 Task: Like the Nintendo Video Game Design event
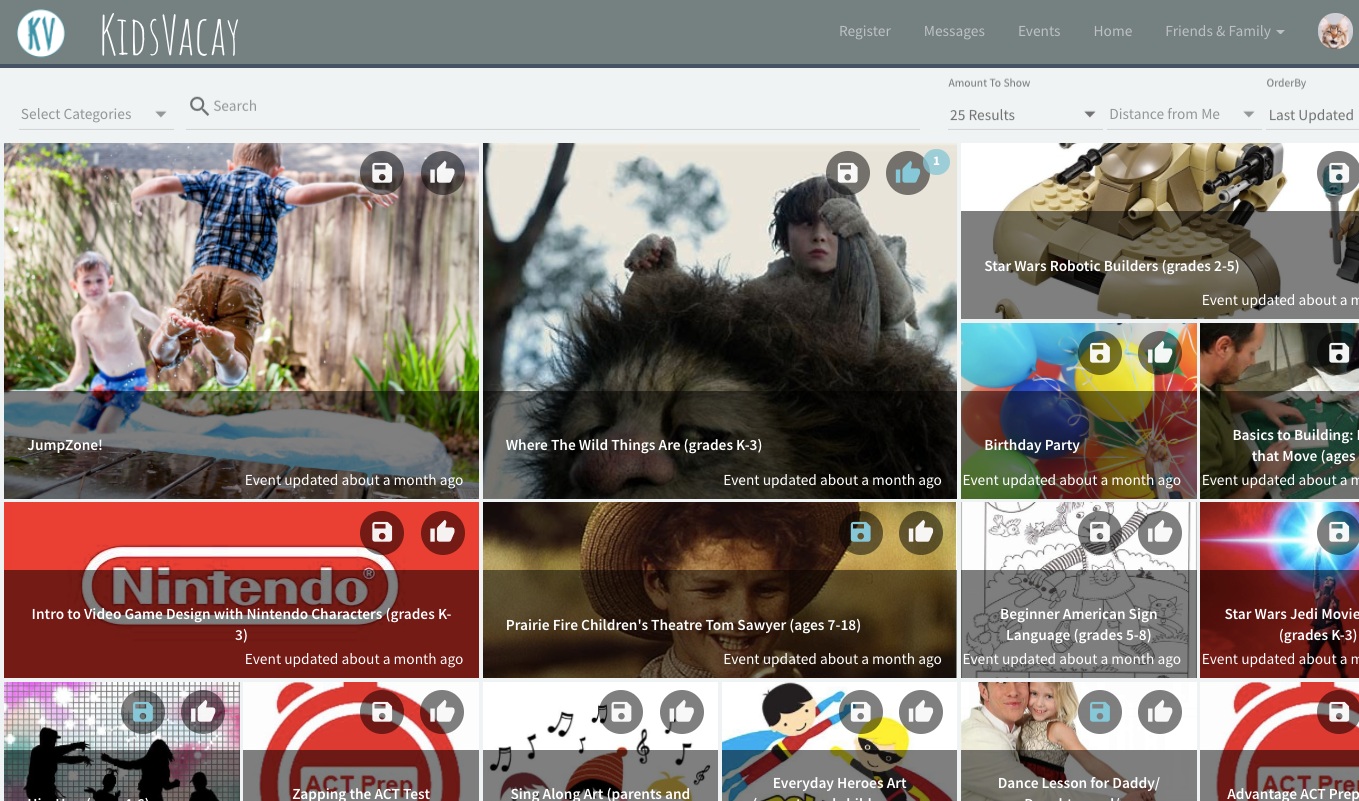[442, 533]
